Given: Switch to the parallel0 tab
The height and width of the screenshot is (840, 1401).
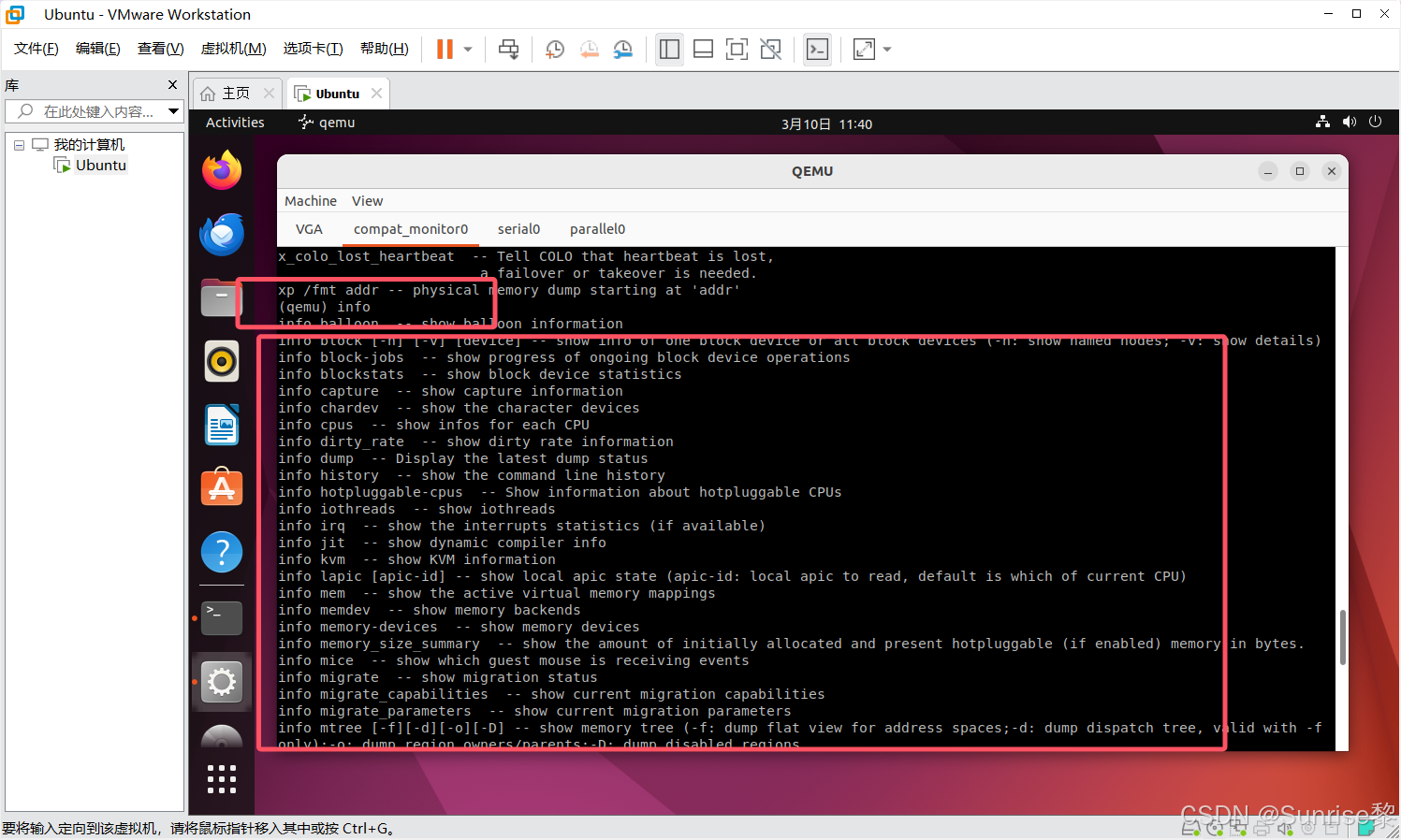Looking at the screenshot, I should pos(597,229).
